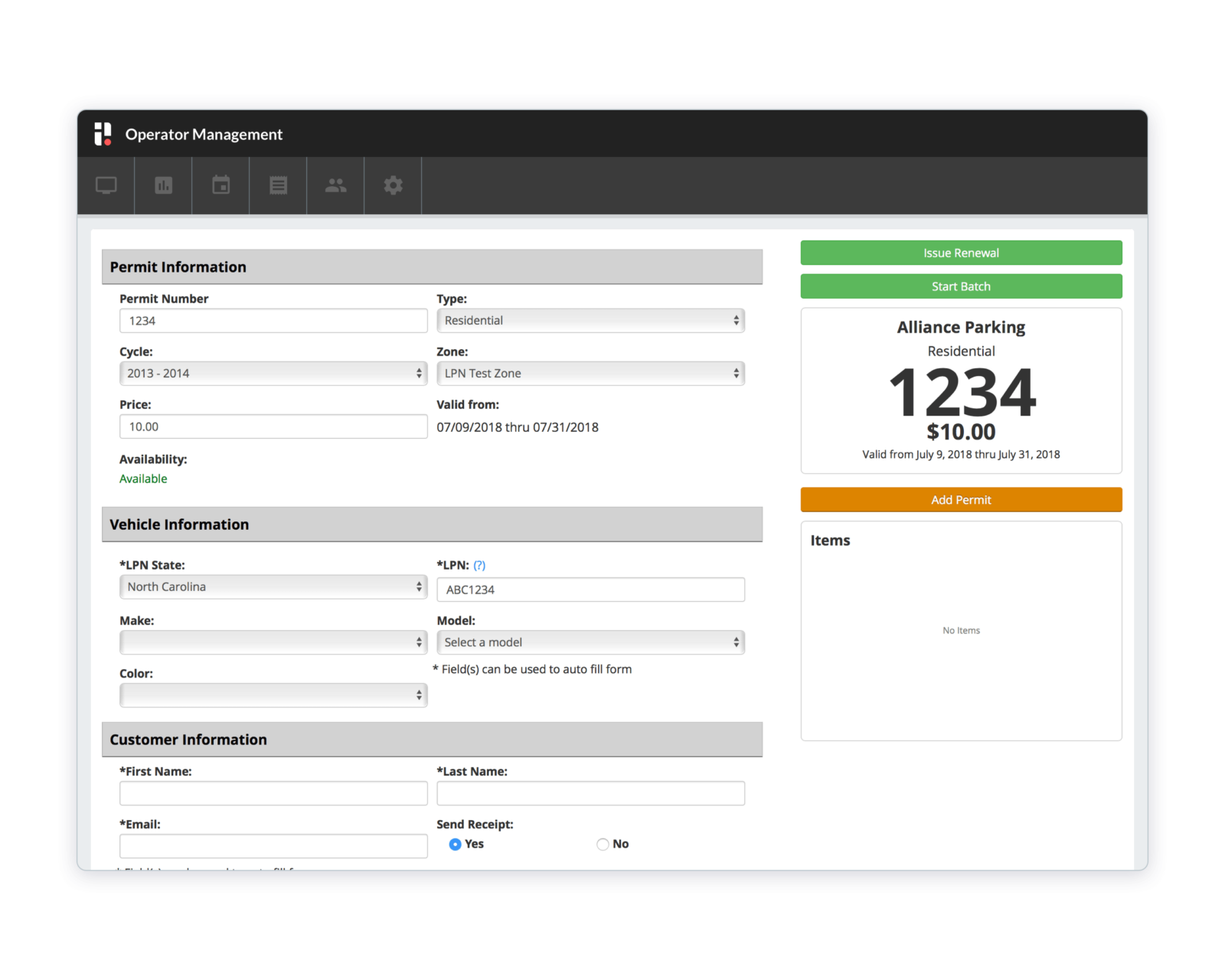This screenshot has height=980, width=1225.
Task: Open the calendar icon in the toolbar
Action: (220, 185)
